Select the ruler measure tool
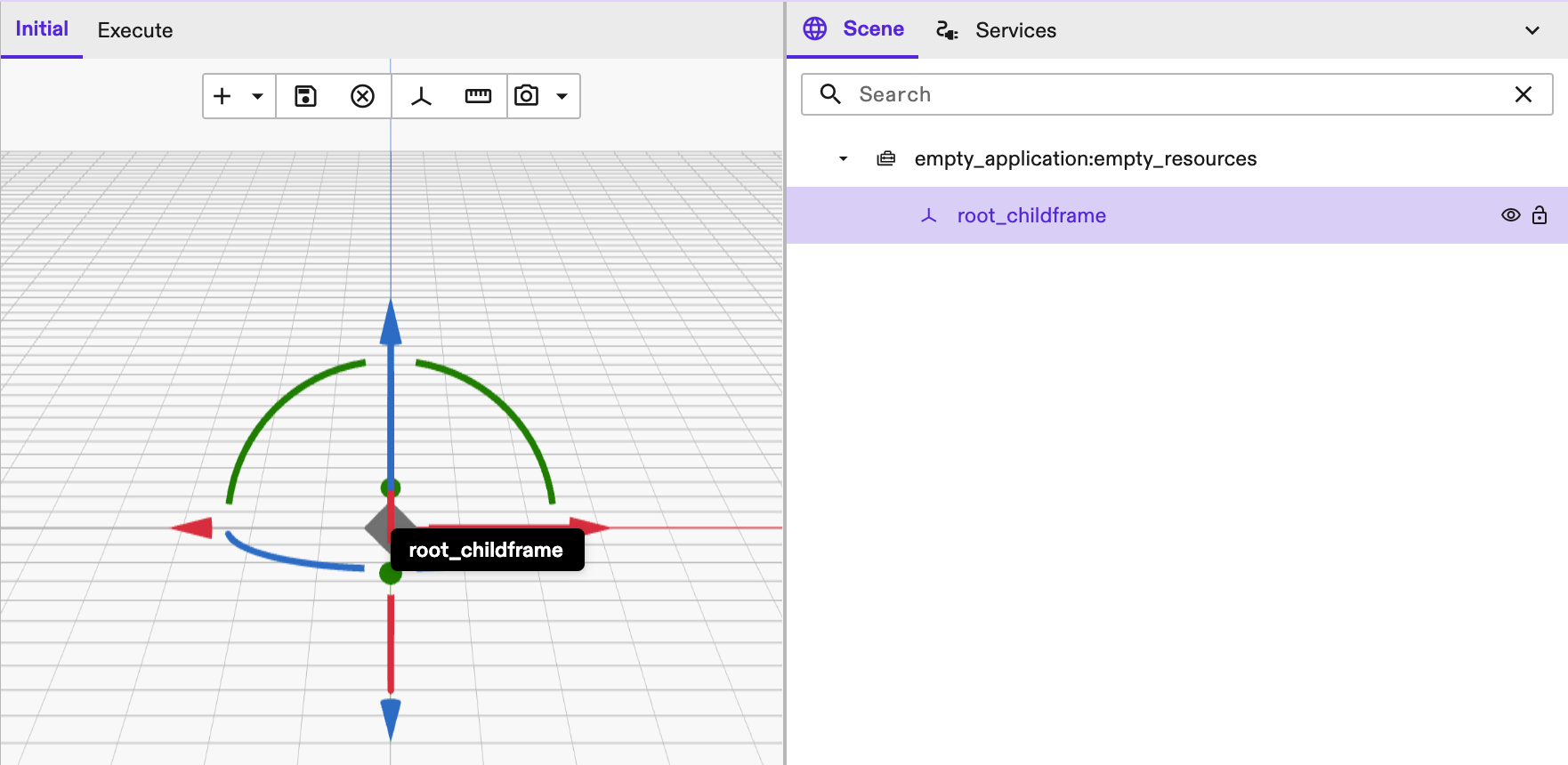Image resolution: width=1568 pixels, height=765 pixels. (478, 96)
